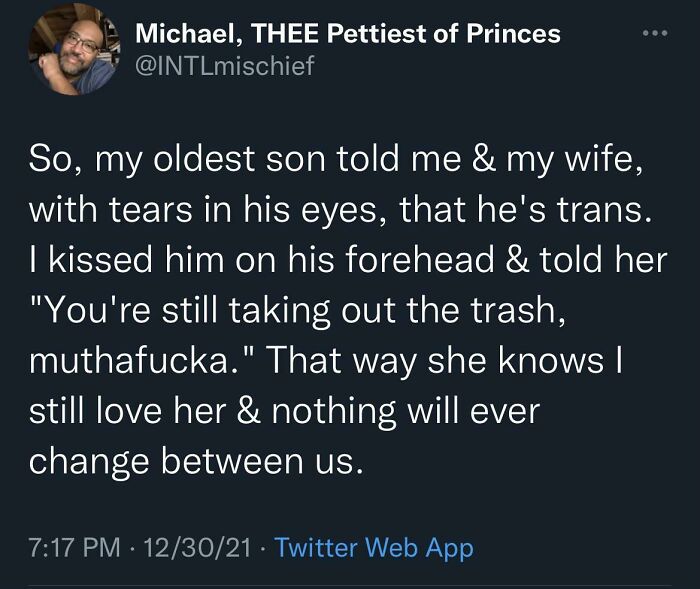
Task: Open the Twitter Web App source link
Action: tap(373, 548)
